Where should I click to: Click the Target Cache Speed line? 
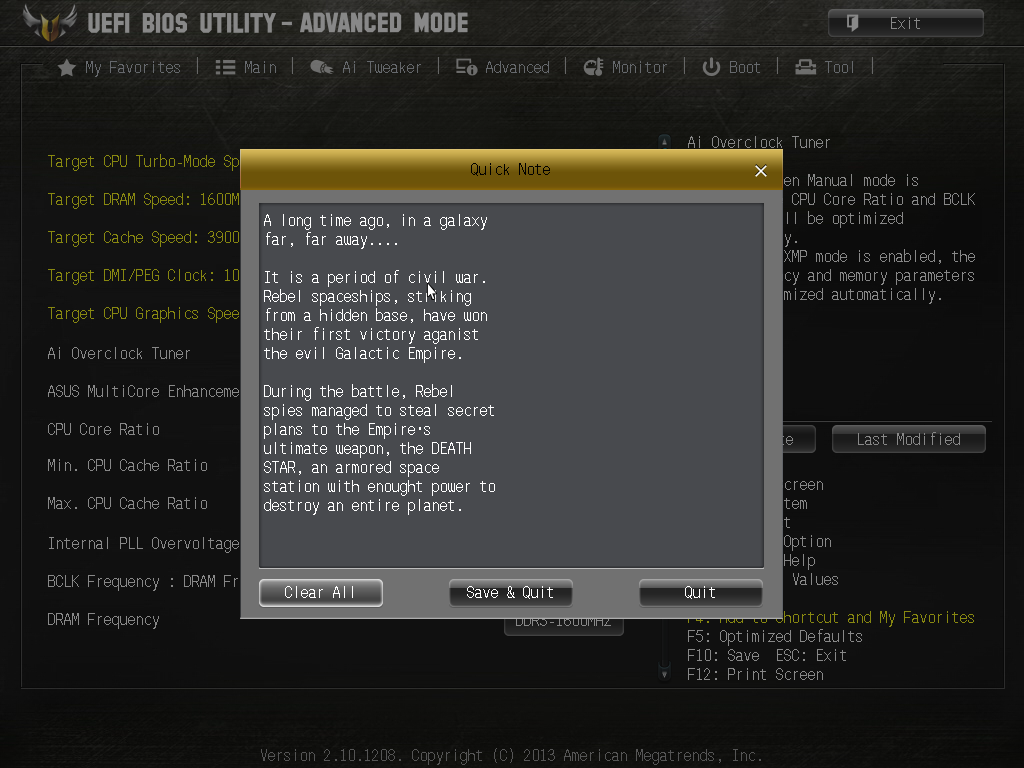(143, 237)
